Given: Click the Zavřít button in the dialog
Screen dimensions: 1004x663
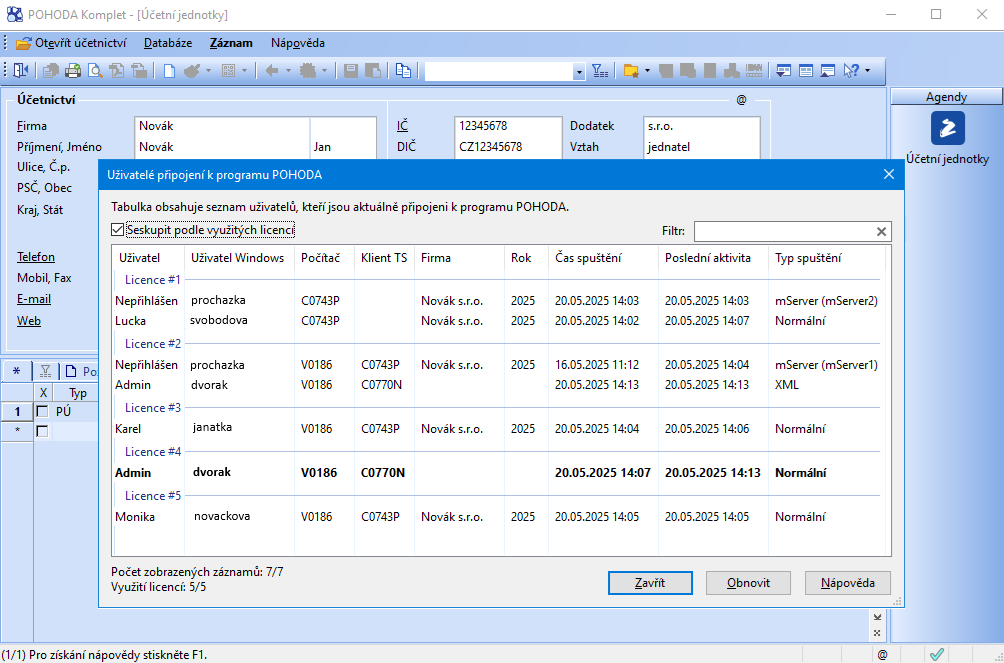Looking at the screenshot, I should pos(650,583).
